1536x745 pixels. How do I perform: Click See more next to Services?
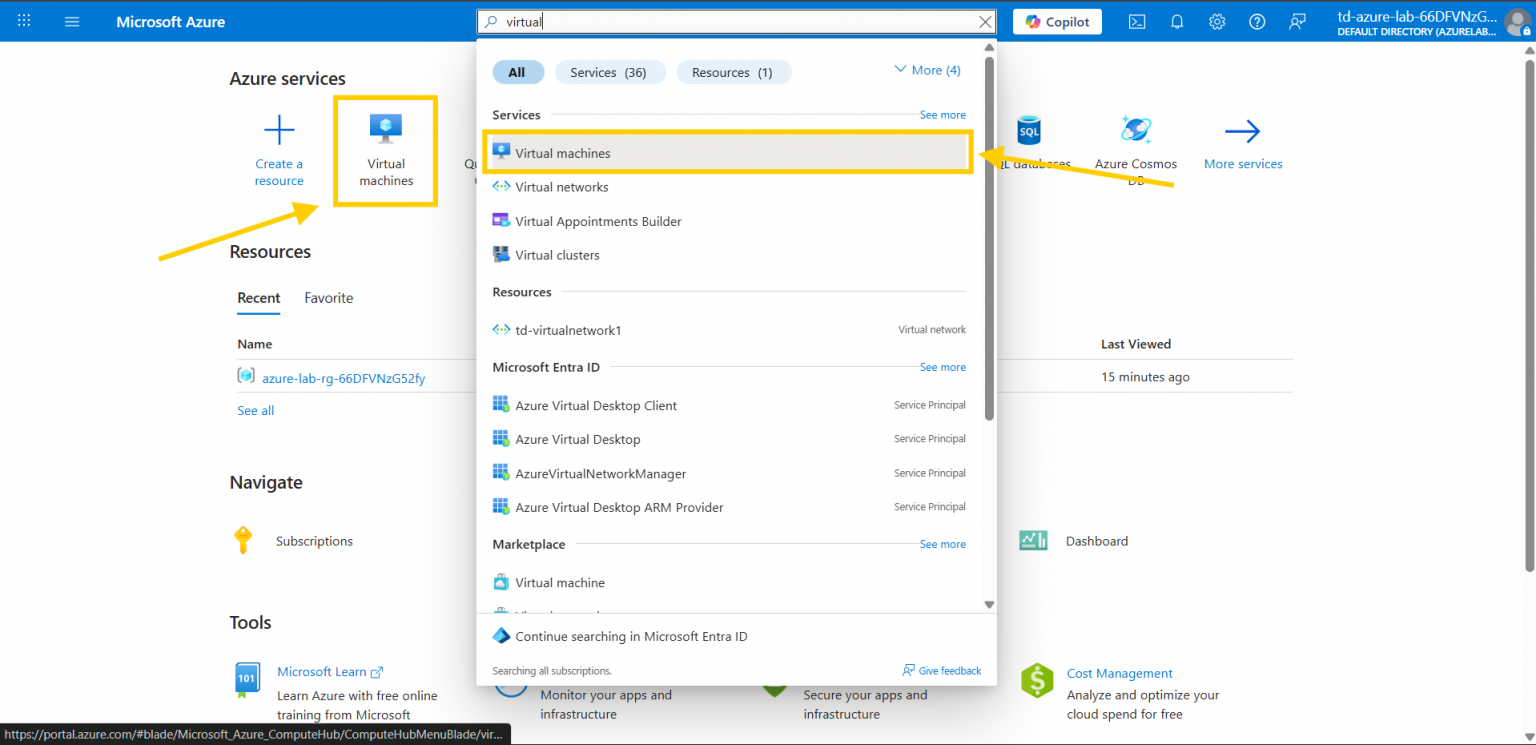pyautogui.click(x=942, y=115)
